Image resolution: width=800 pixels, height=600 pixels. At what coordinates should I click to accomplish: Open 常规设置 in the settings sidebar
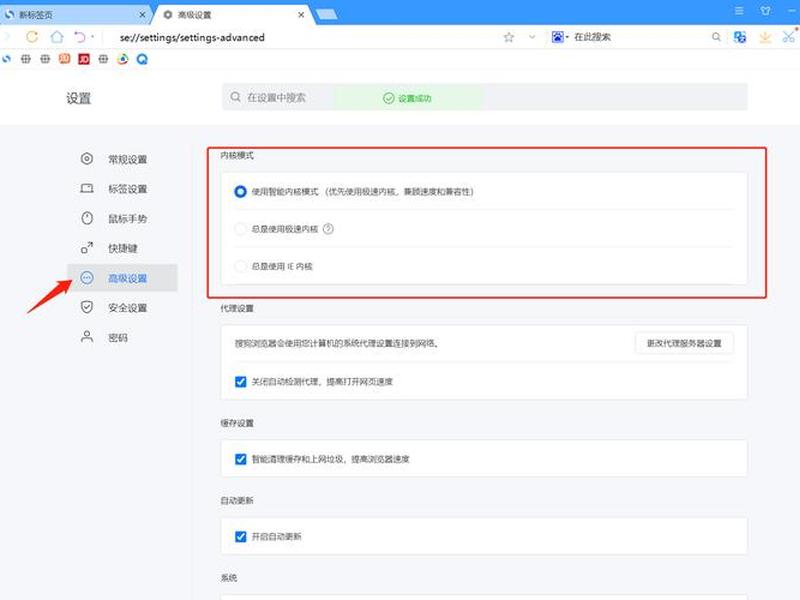122,159
